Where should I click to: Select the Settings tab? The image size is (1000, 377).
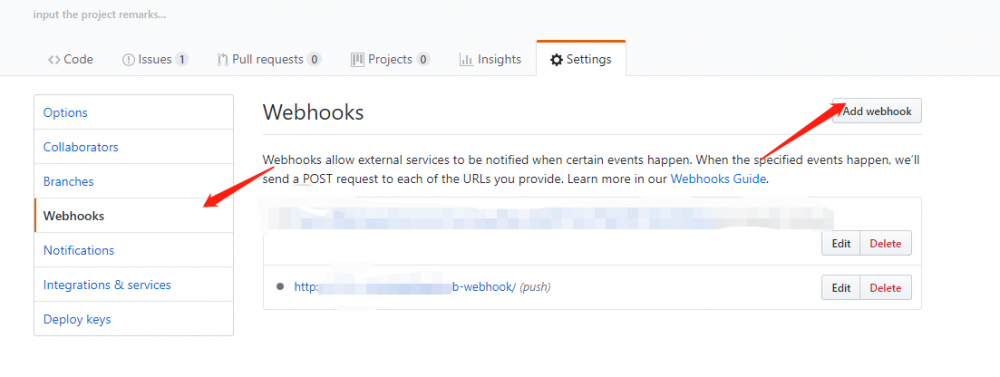pos(581,59)
